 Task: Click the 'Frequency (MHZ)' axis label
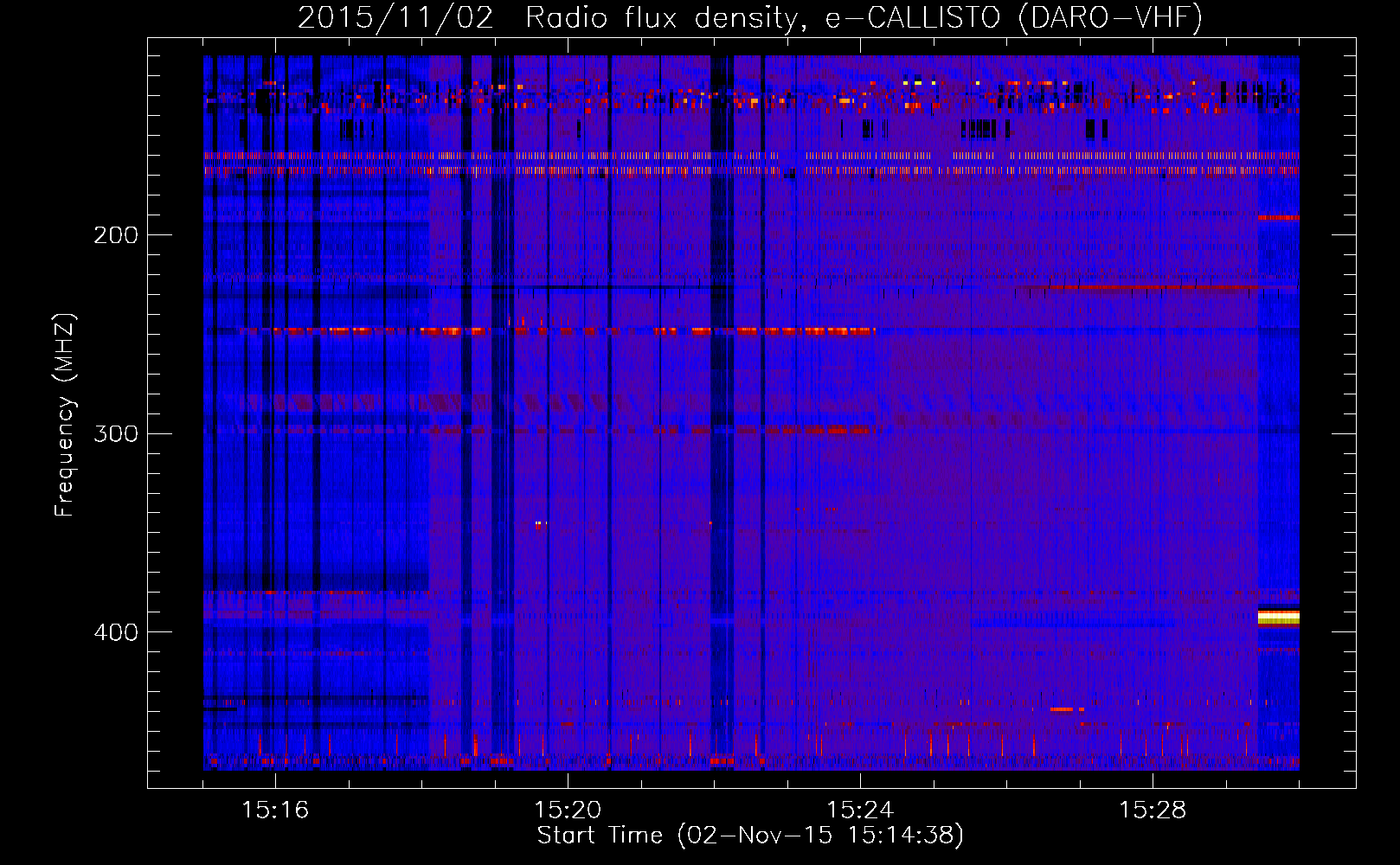[x=65, y=414]
